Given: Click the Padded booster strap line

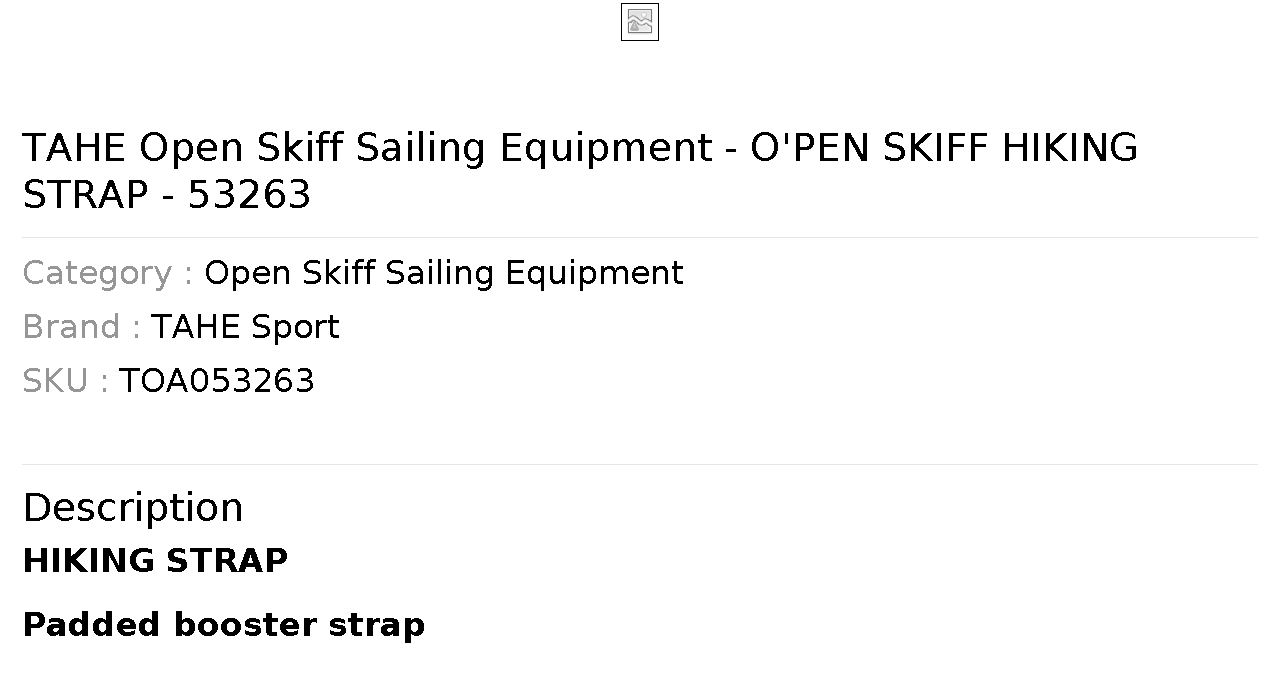Looking at the screenshot, I should (224, 625).
